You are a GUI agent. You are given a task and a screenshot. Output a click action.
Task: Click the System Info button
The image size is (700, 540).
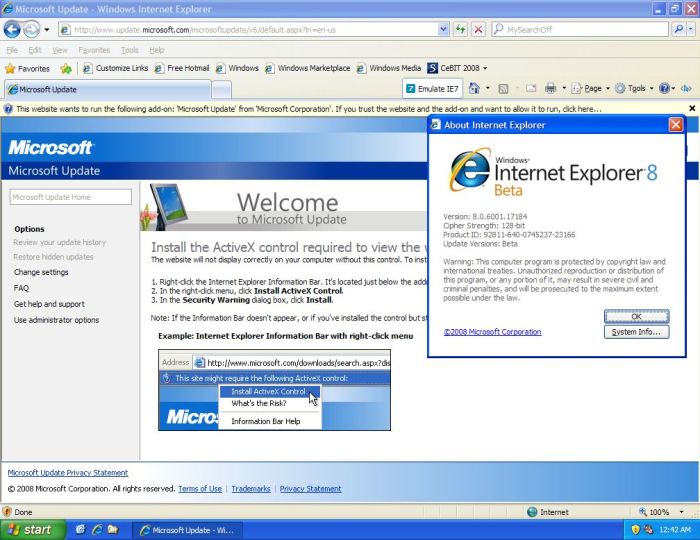tap(637, 332)
